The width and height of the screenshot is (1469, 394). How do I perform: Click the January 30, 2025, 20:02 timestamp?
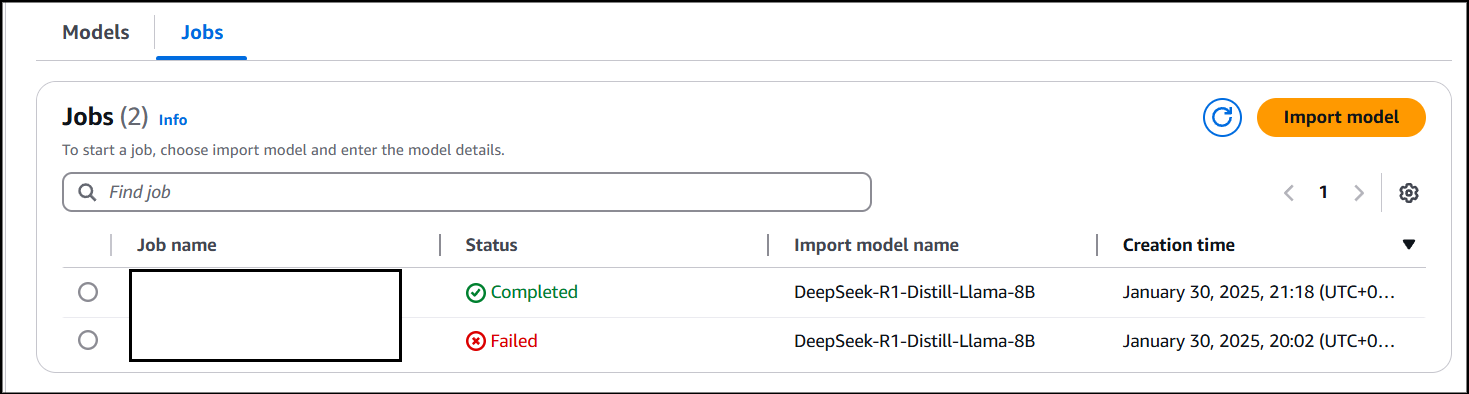[1258, 341]
